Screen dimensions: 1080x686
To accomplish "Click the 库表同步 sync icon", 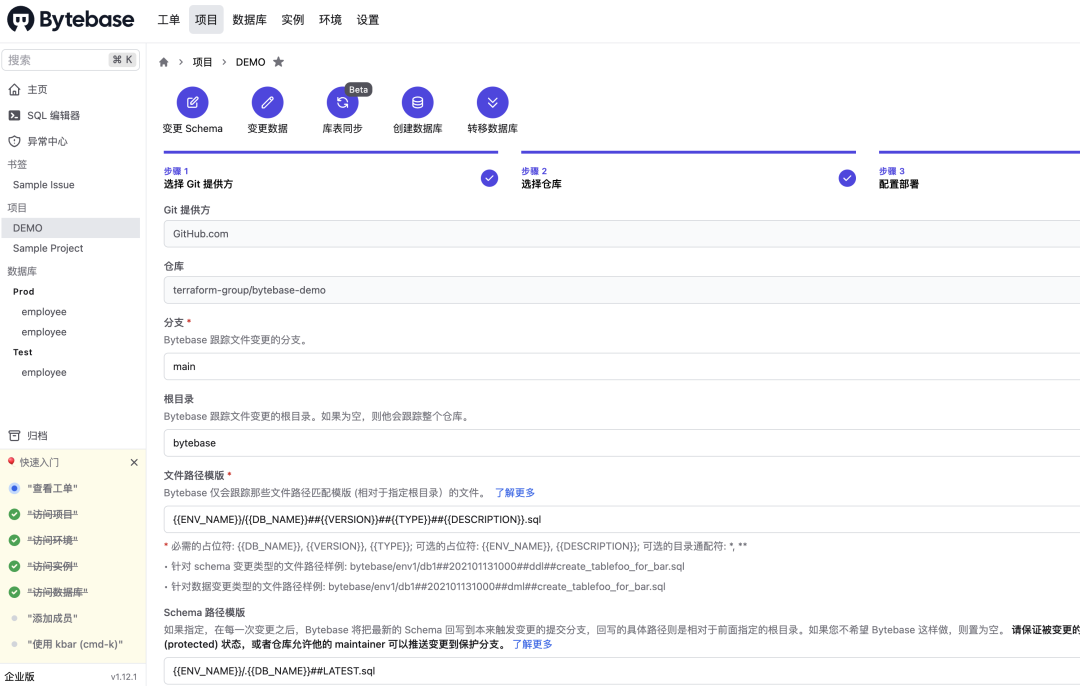I will (342, 103).
